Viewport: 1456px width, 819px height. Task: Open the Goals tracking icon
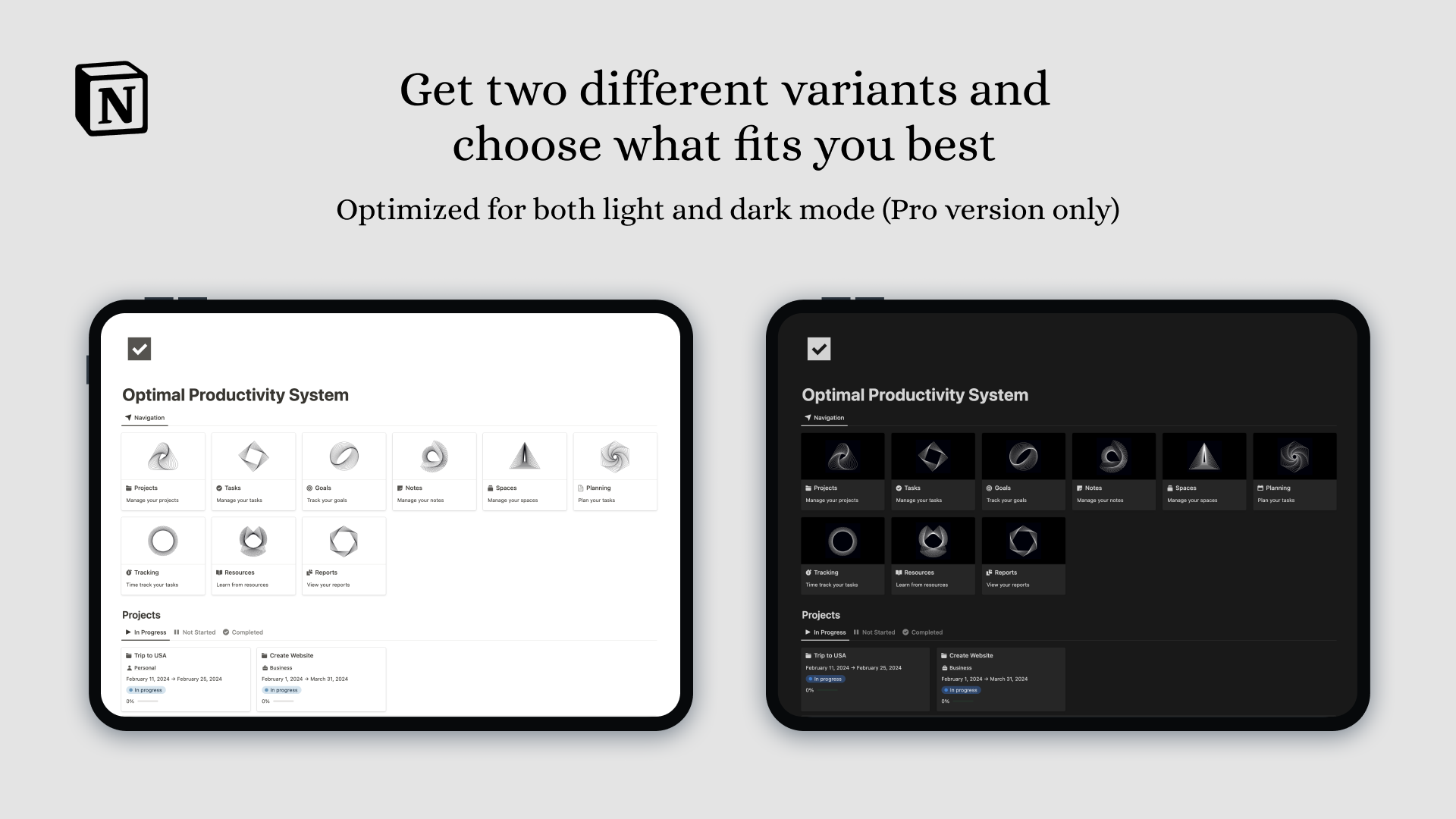point(343,456)
